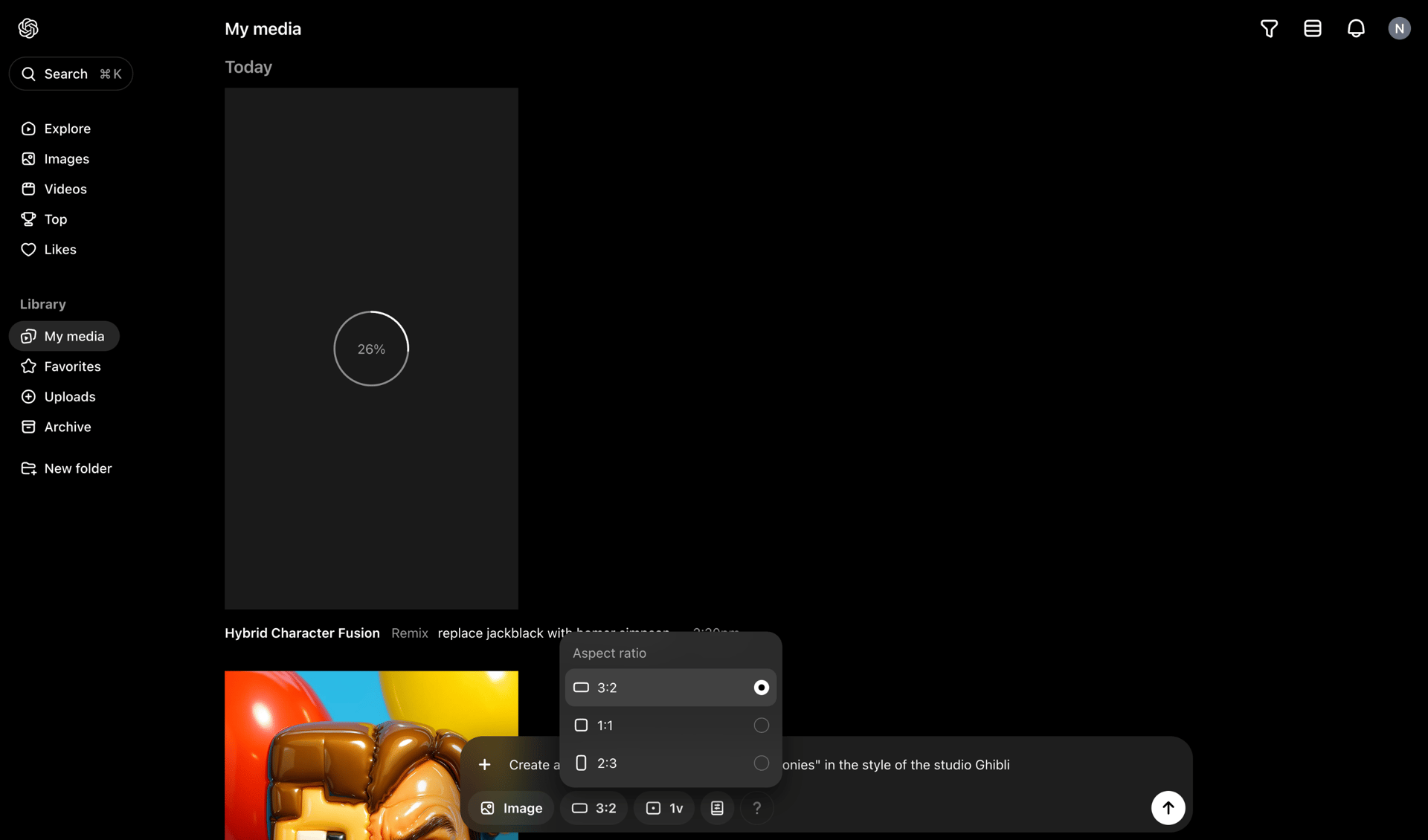
Task: Create a New folder in the library
Action: (78, 468)
